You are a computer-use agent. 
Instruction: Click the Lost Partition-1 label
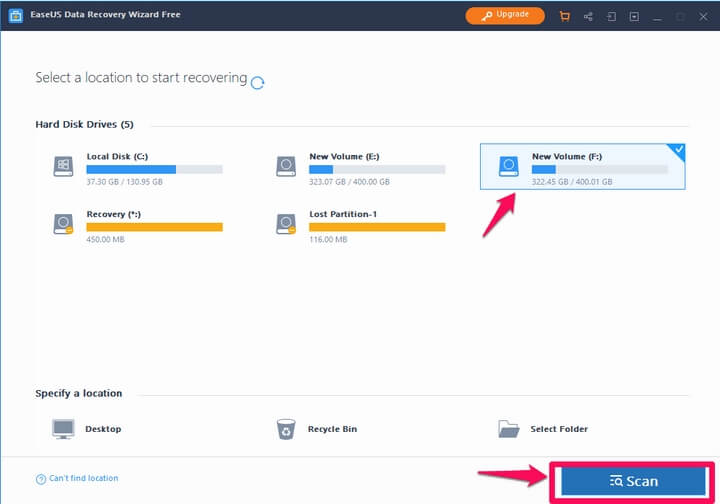[x=343, y=214]
